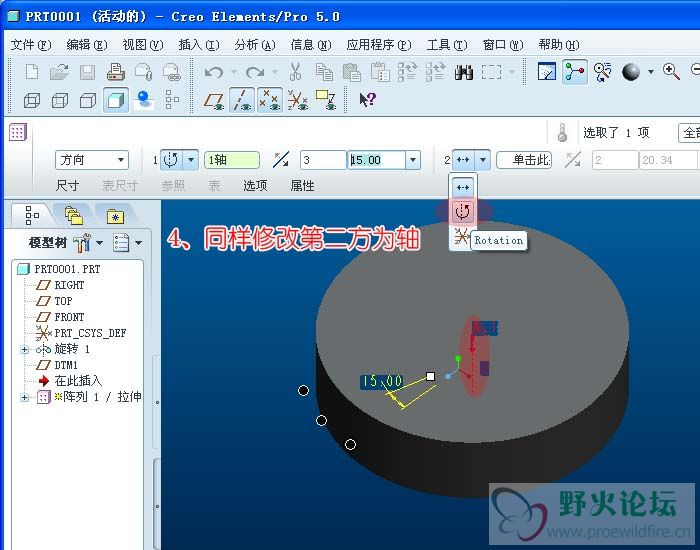700x550 pixels.
Task: Select DTM1 datum plane in tree
Action: coord(66,365)
